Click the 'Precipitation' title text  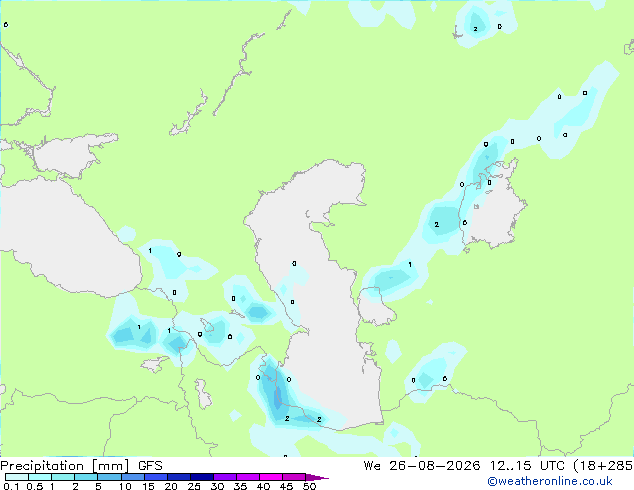point(42,466)
